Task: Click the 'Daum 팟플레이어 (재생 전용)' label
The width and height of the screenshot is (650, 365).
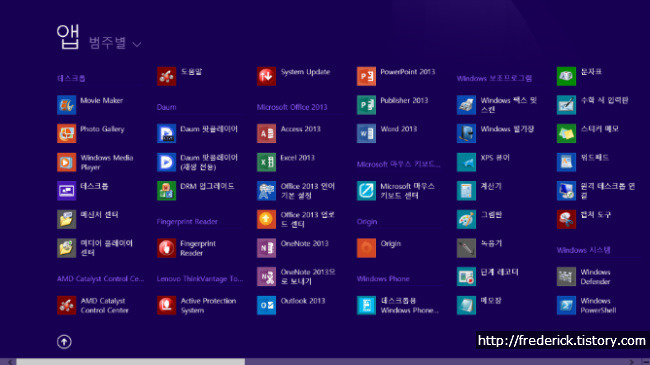Action: pos(209,162)
